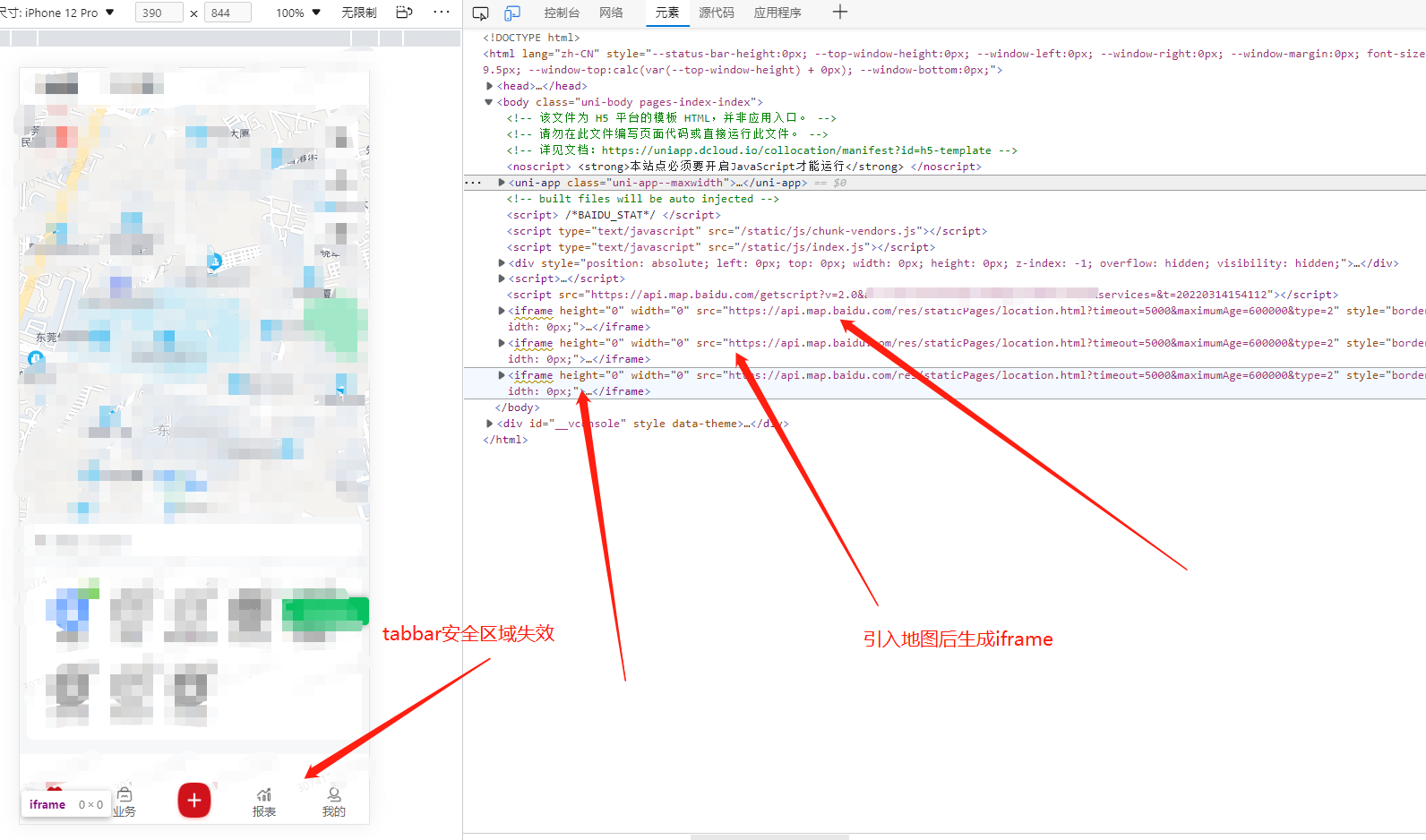Image resolution: width=1426 pixels, height=840 pixels.
Task: Click the rotate screen icon
Action: click(x=404, y=13)
